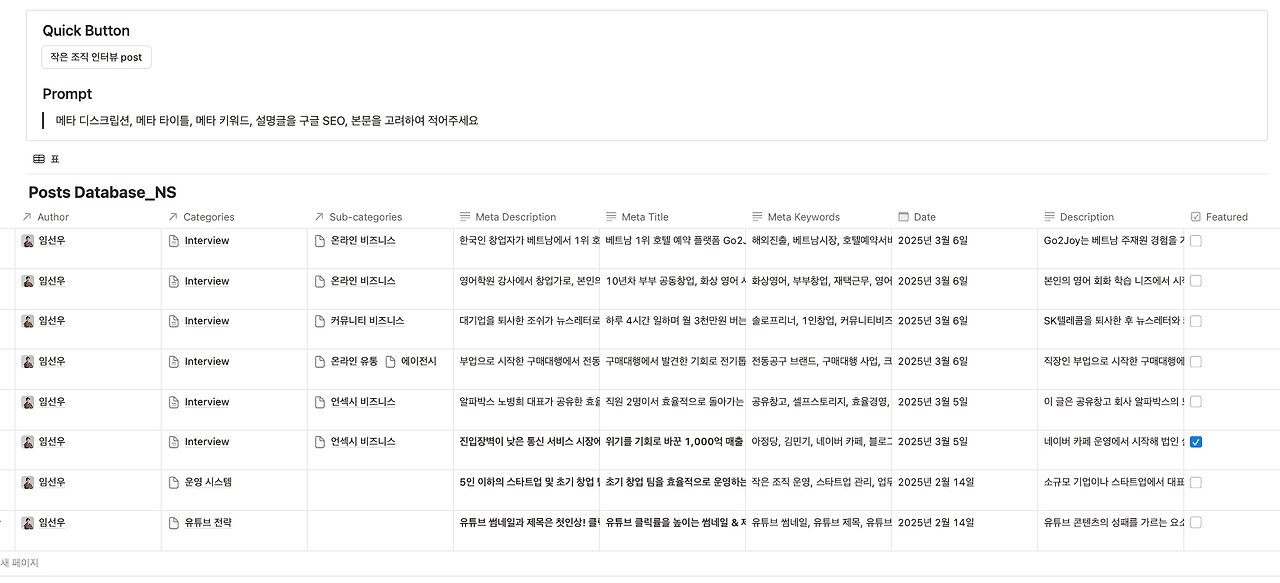Click the arrow icon on the Sub-categories header
Image resolution: width=1280 pixels, height=583 pixels.
click(320, 216)
